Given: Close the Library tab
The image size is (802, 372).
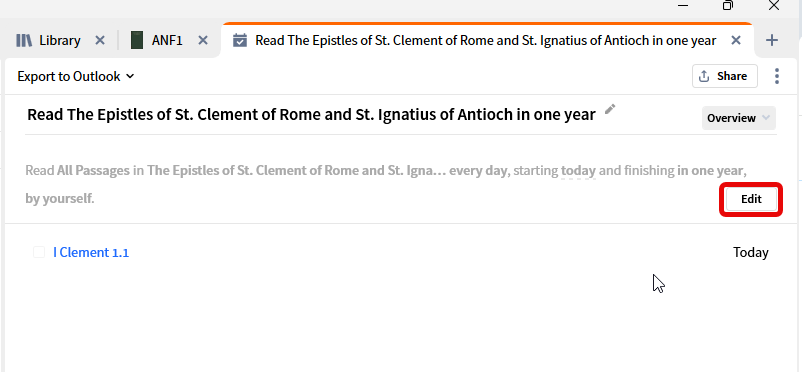Looking at the screenshot, I should (x=100, y=40).
